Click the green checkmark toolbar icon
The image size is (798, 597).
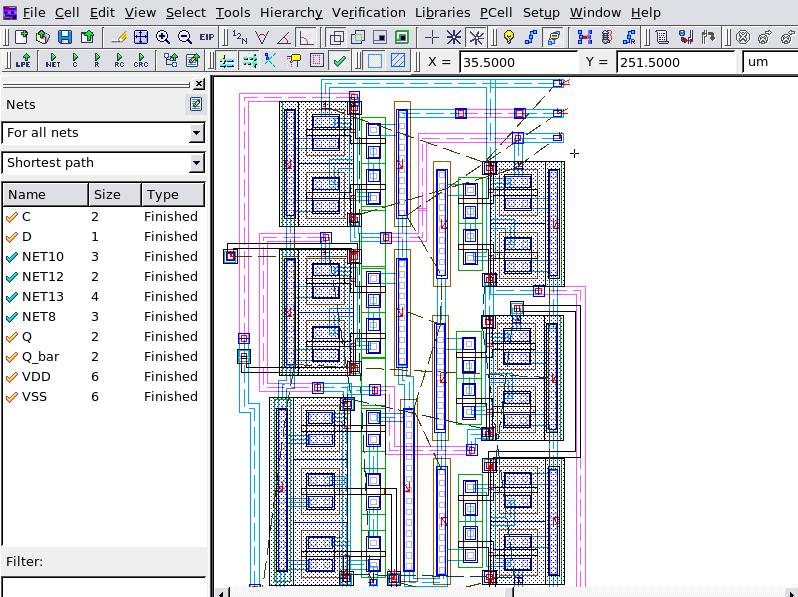339,61
